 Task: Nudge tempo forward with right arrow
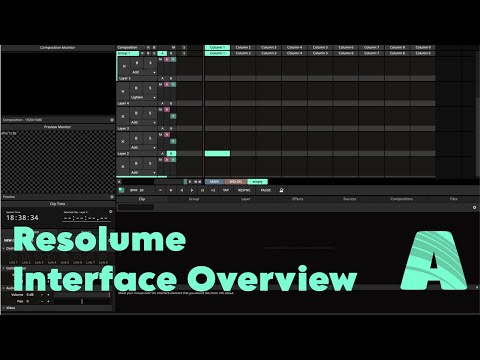[192, 190]
